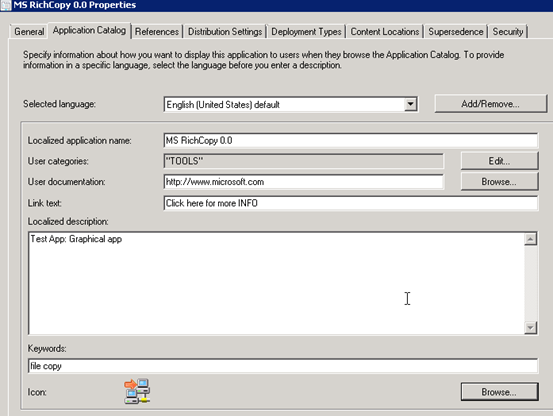Click the Link text label
Viewport: 553px width, 416px height.
click(x=44, y=203)
